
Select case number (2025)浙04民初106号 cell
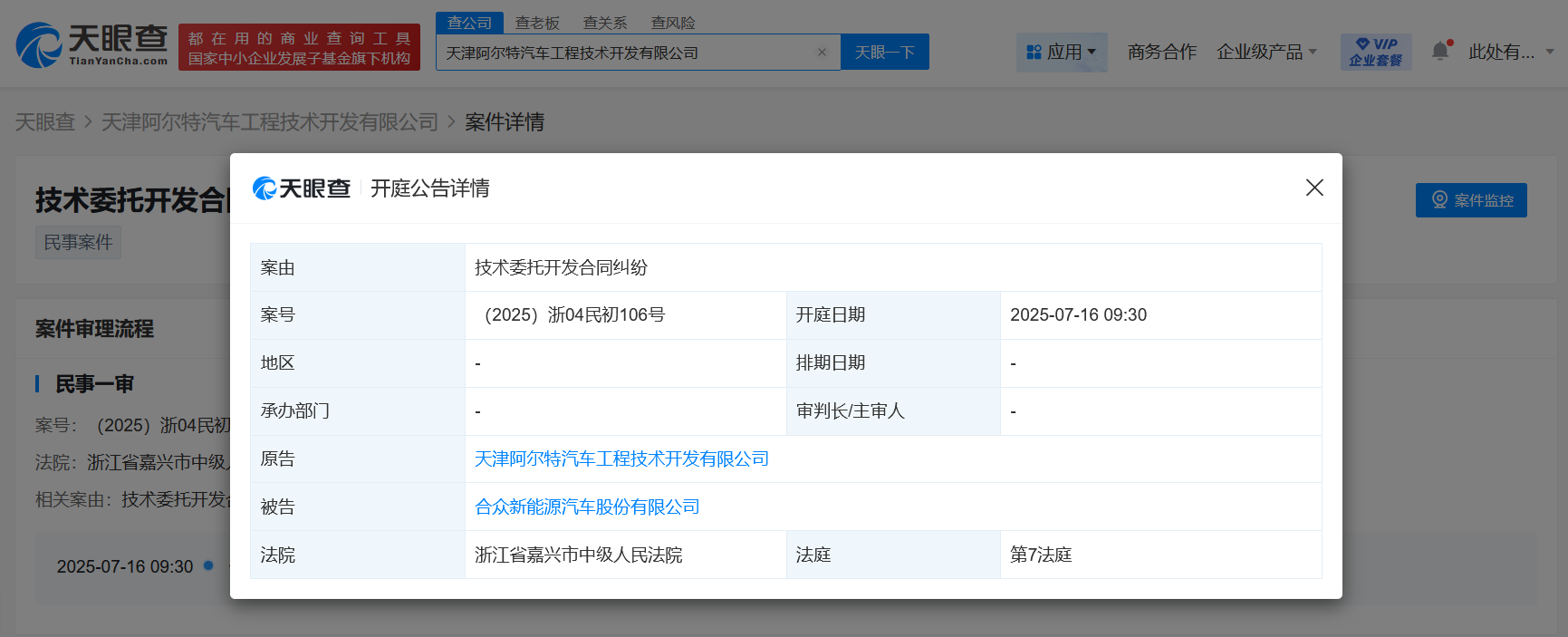point(626,315)
